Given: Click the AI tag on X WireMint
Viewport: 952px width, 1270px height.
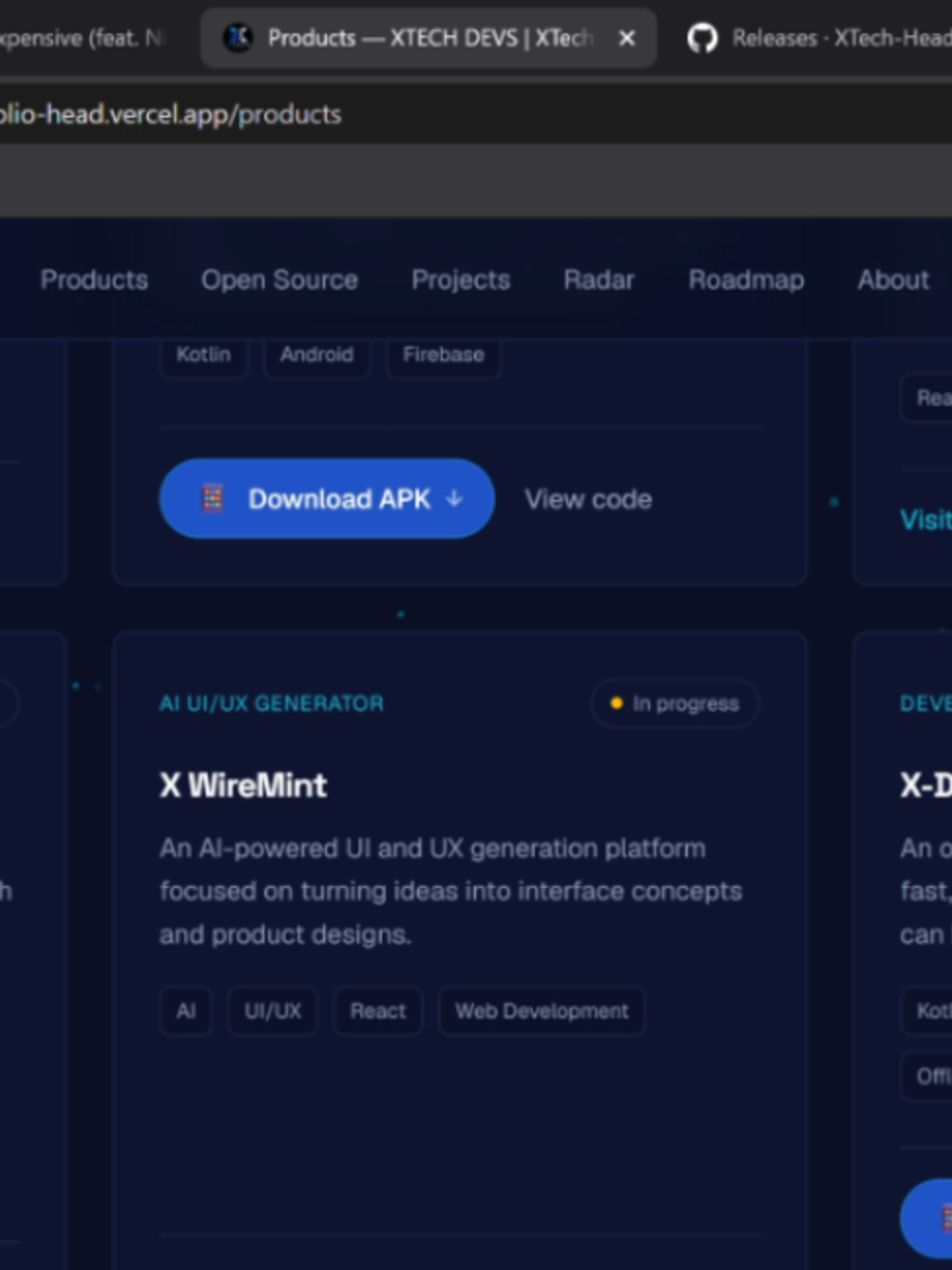Looking at the screenshot, I should click(x=186, y=1011).
